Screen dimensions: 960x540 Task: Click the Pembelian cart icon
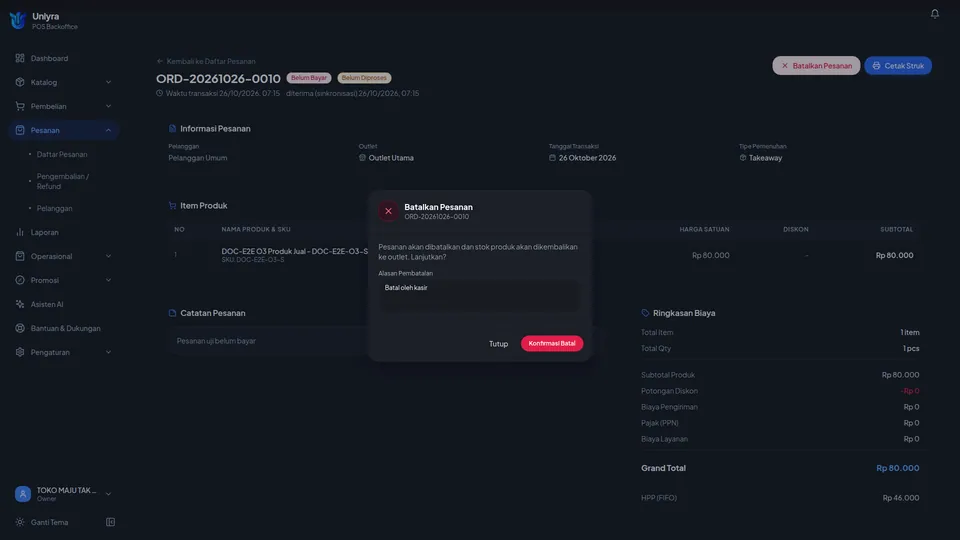[20, 106]
